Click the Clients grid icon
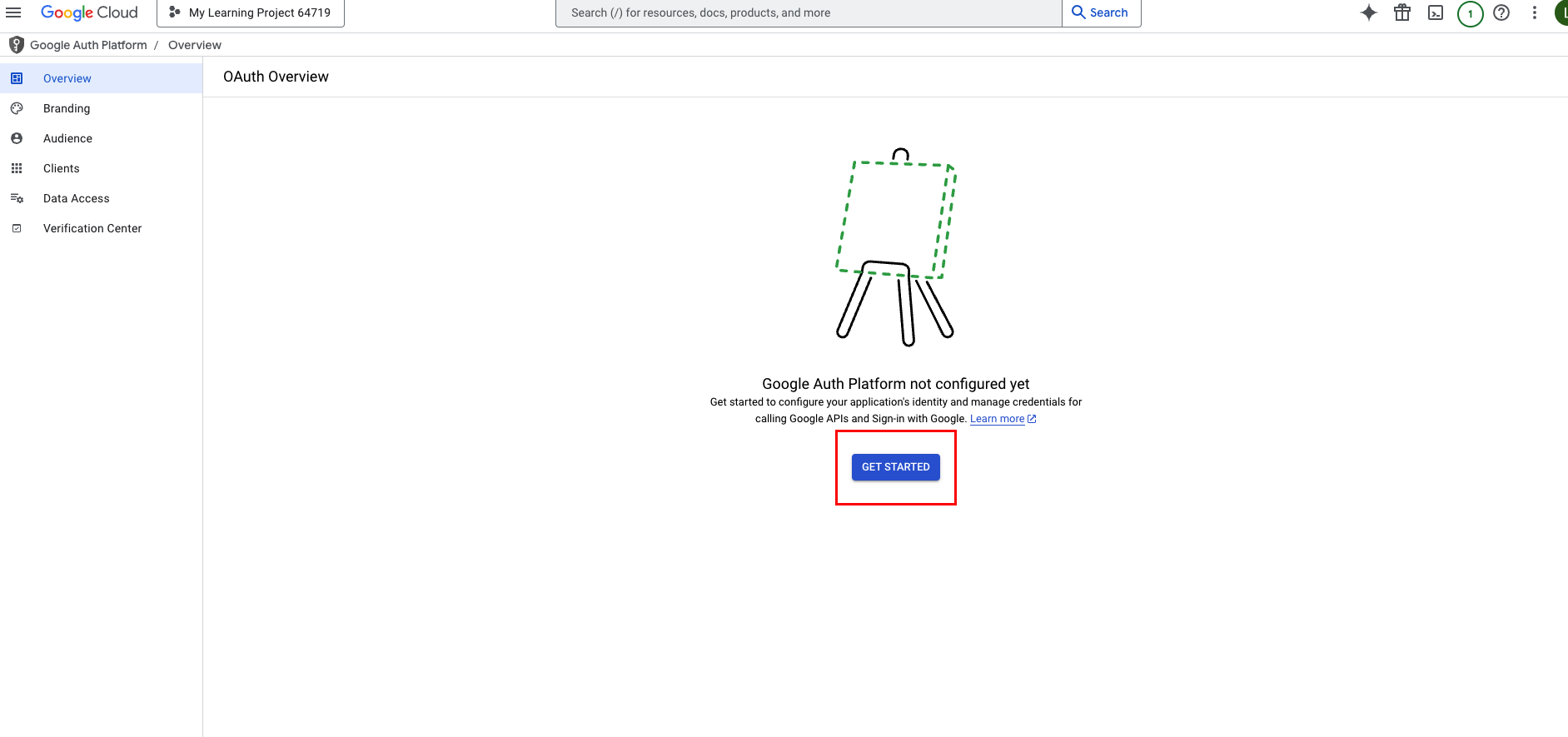Viewport: 1568px width, 737px height. [x=17, y=168]
